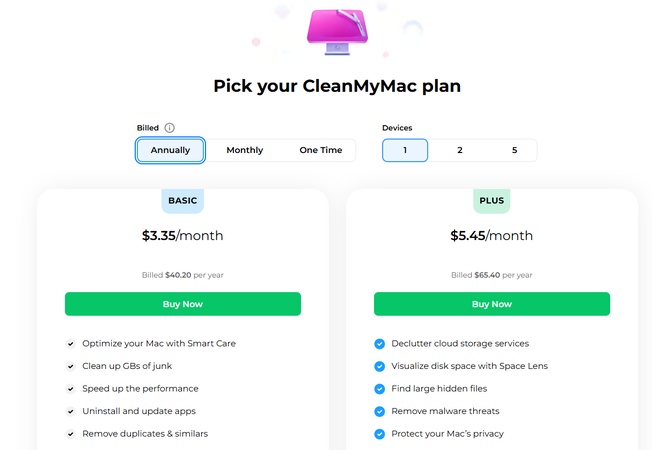Click blue checkmark beside Visualize disk space
Screen dimensions: 652x450
coord(379,366)
